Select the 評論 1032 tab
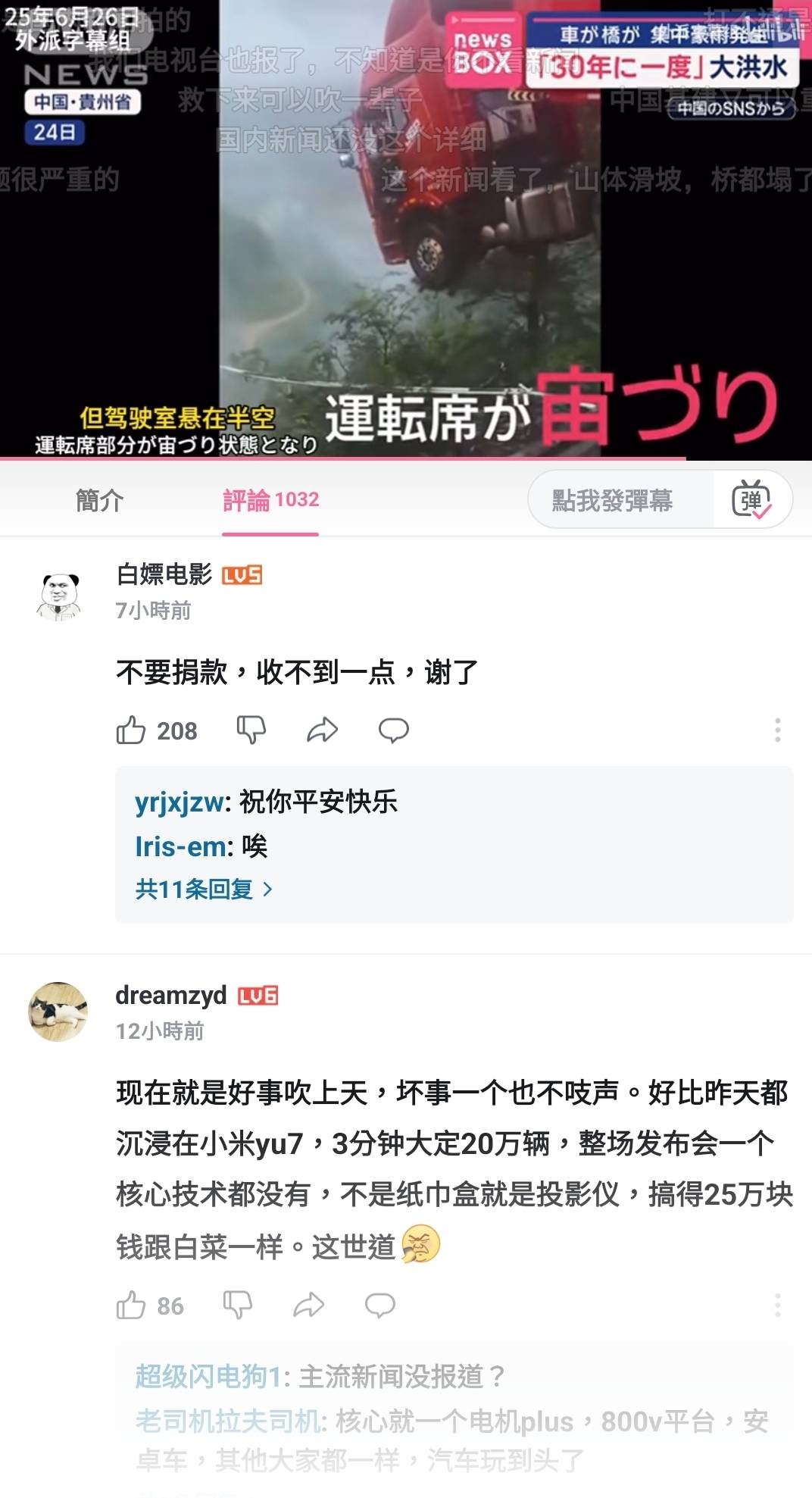This screenshot has width=812, height=1498. tap(270, 500)
